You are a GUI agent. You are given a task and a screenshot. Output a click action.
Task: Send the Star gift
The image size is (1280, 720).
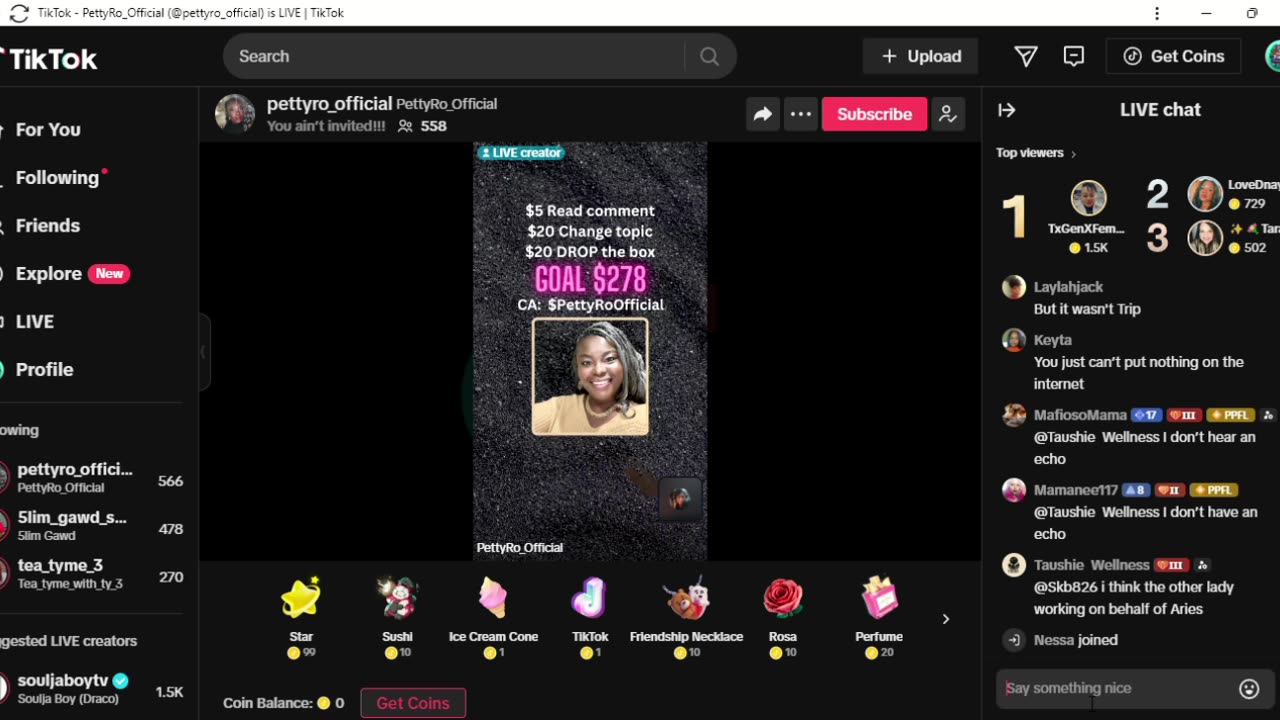[301, 617]
